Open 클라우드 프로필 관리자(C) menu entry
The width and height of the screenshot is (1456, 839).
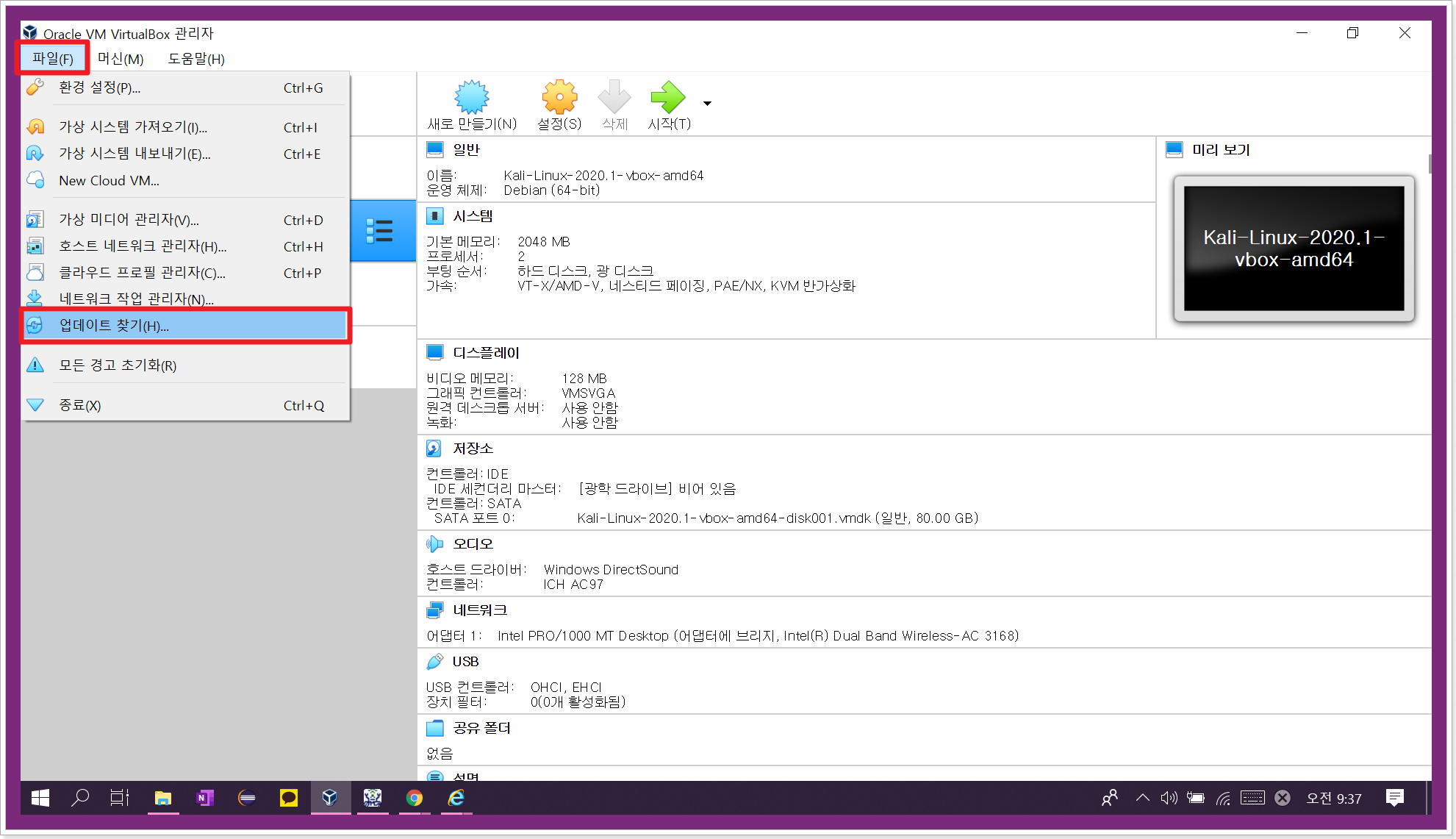[x=185, y=273]
